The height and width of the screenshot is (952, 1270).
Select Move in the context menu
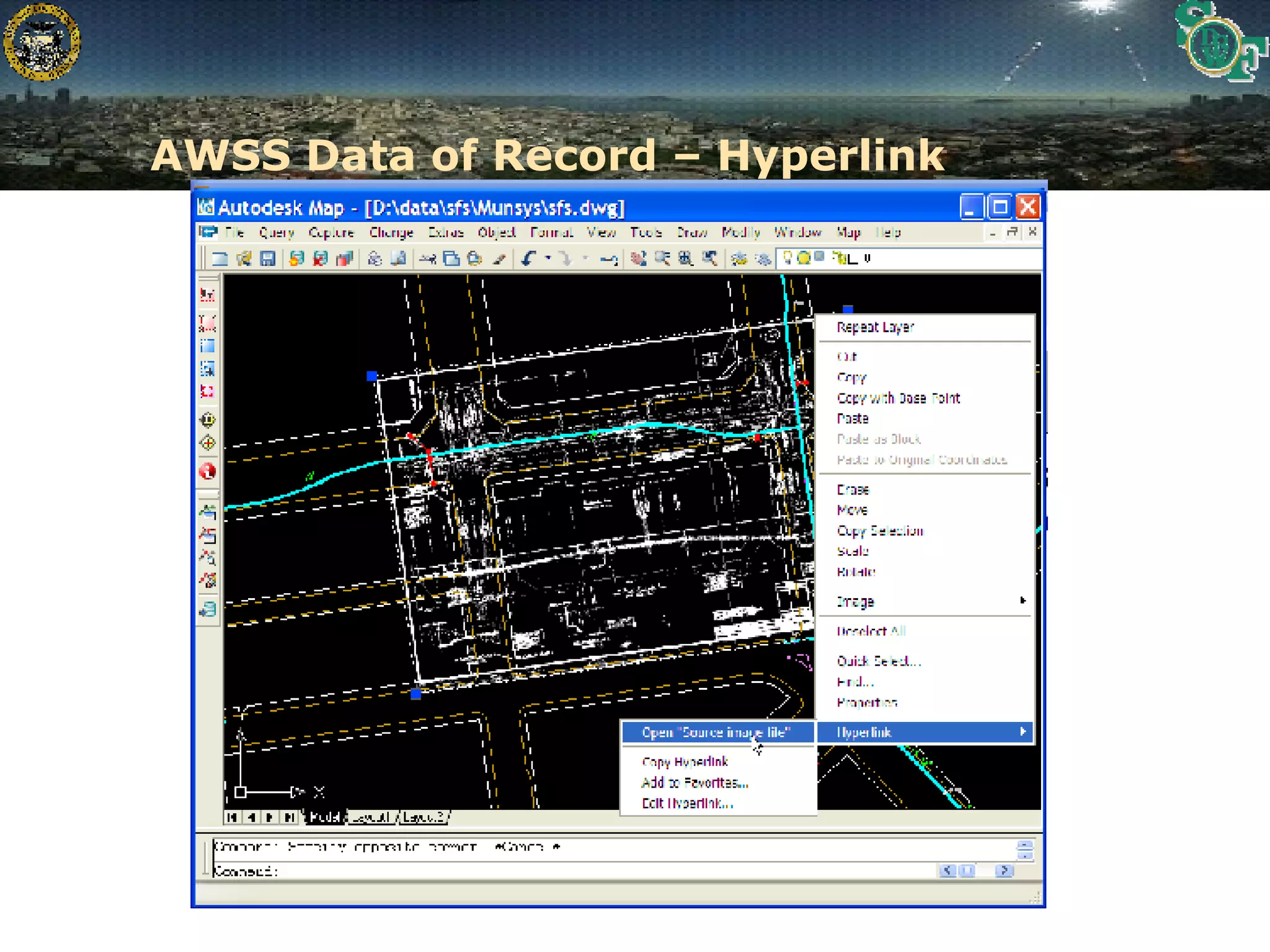852,510
